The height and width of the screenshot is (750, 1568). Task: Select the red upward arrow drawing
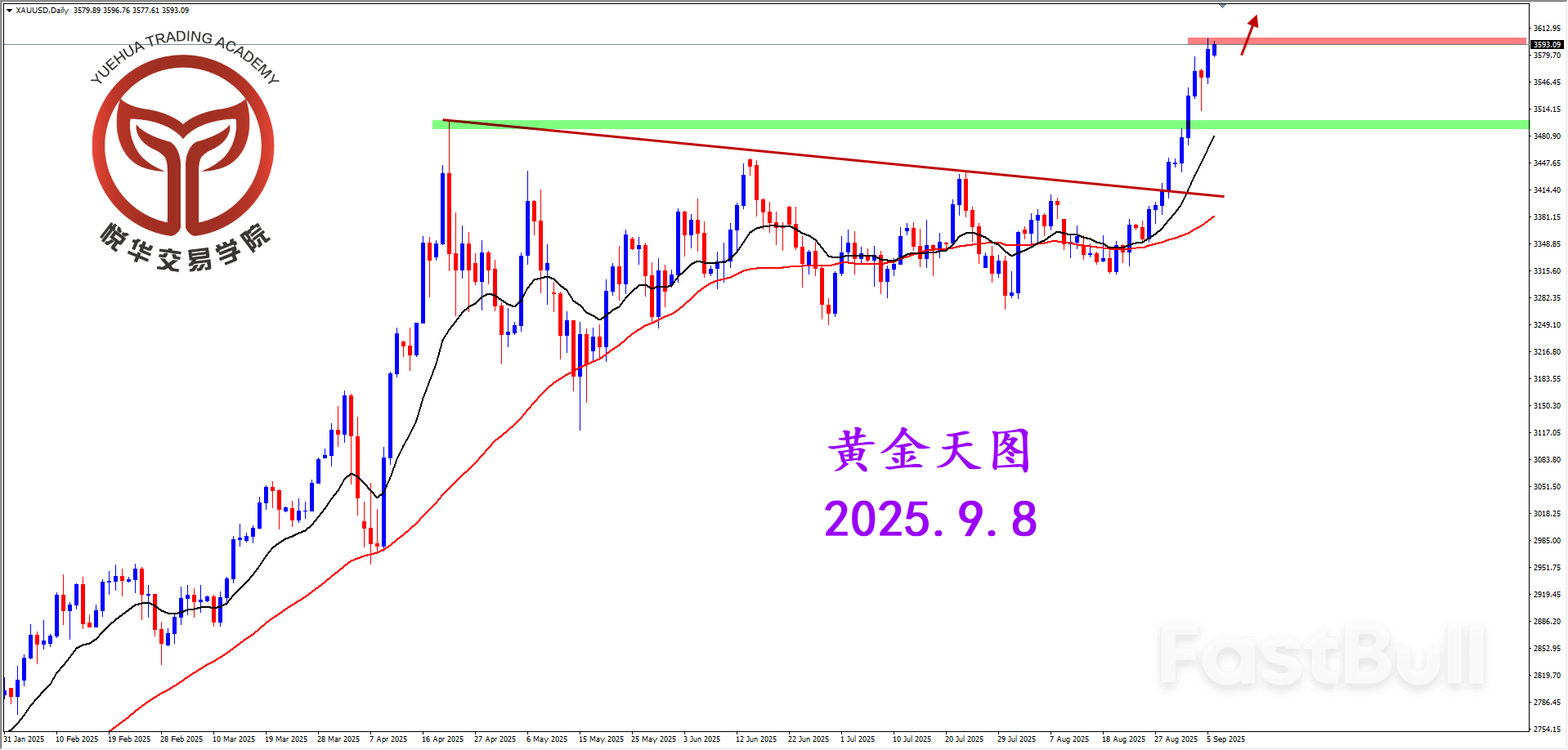[x=1249, y=35]
